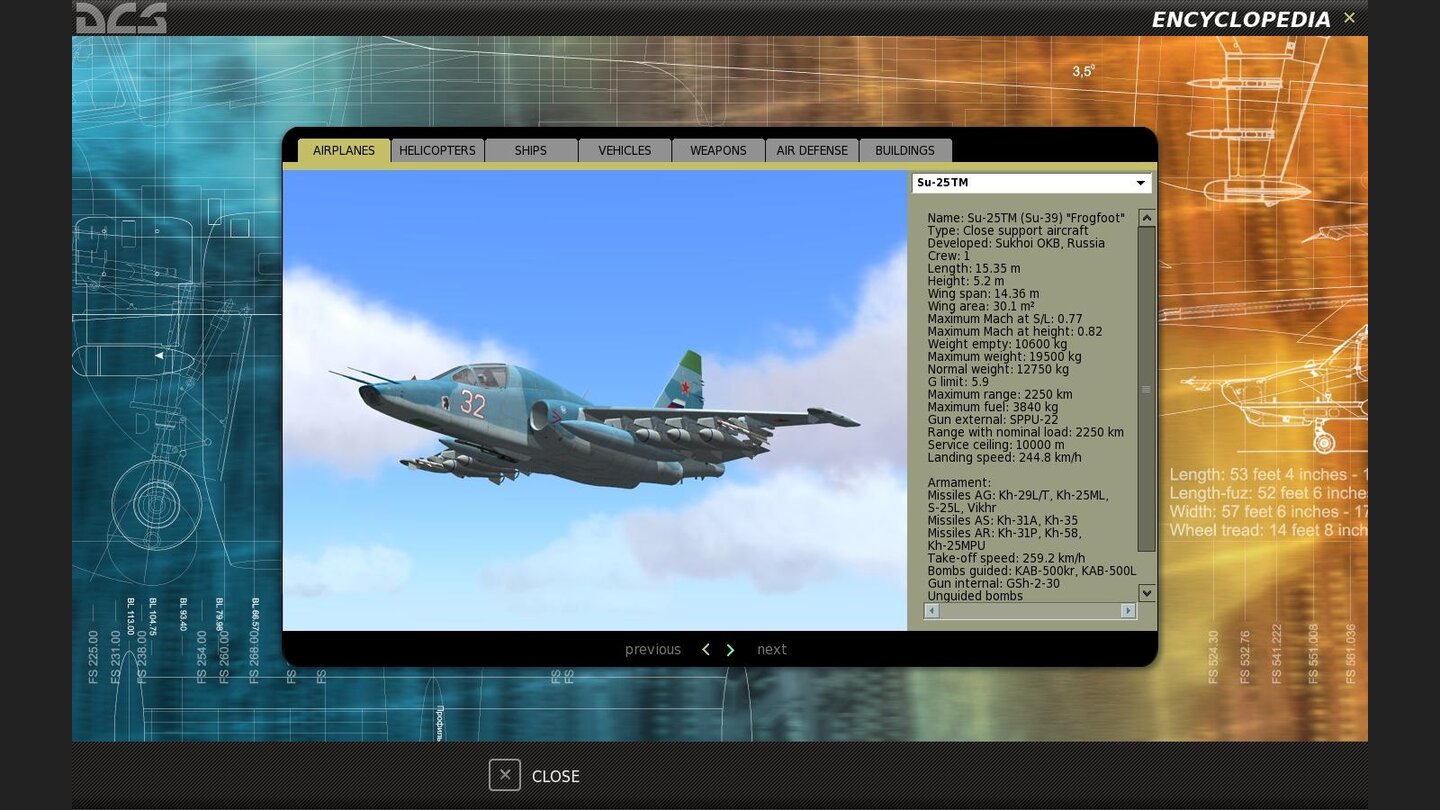Click the horizontal scrollbar track under the description
Screen dimensions: 1440x810
coord(1030,611)
